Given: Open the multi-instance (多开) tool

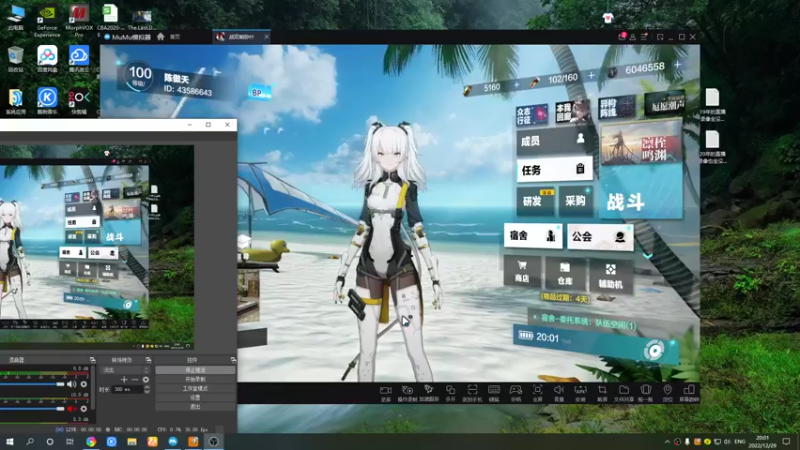Looking at the screenshot, I should pyautogui.click(x=451, y=393).
